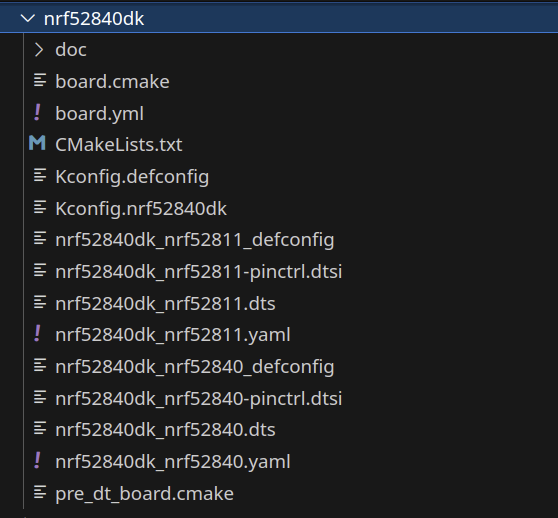Click the file icon beside Kconfig.defconfig
Image resolution: width=558 pixels, height=518 pixels.
click(40, 175)
